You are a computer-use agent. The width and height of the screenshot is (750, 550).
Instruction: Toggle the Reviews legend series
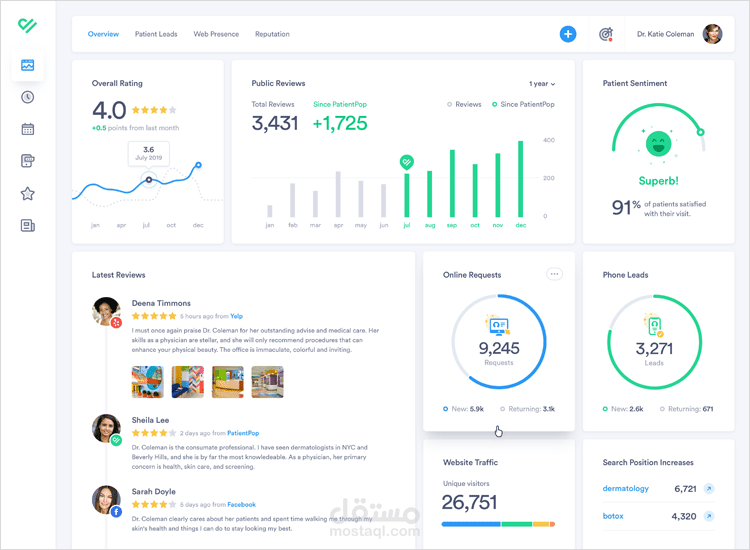(x=464, y=104)
